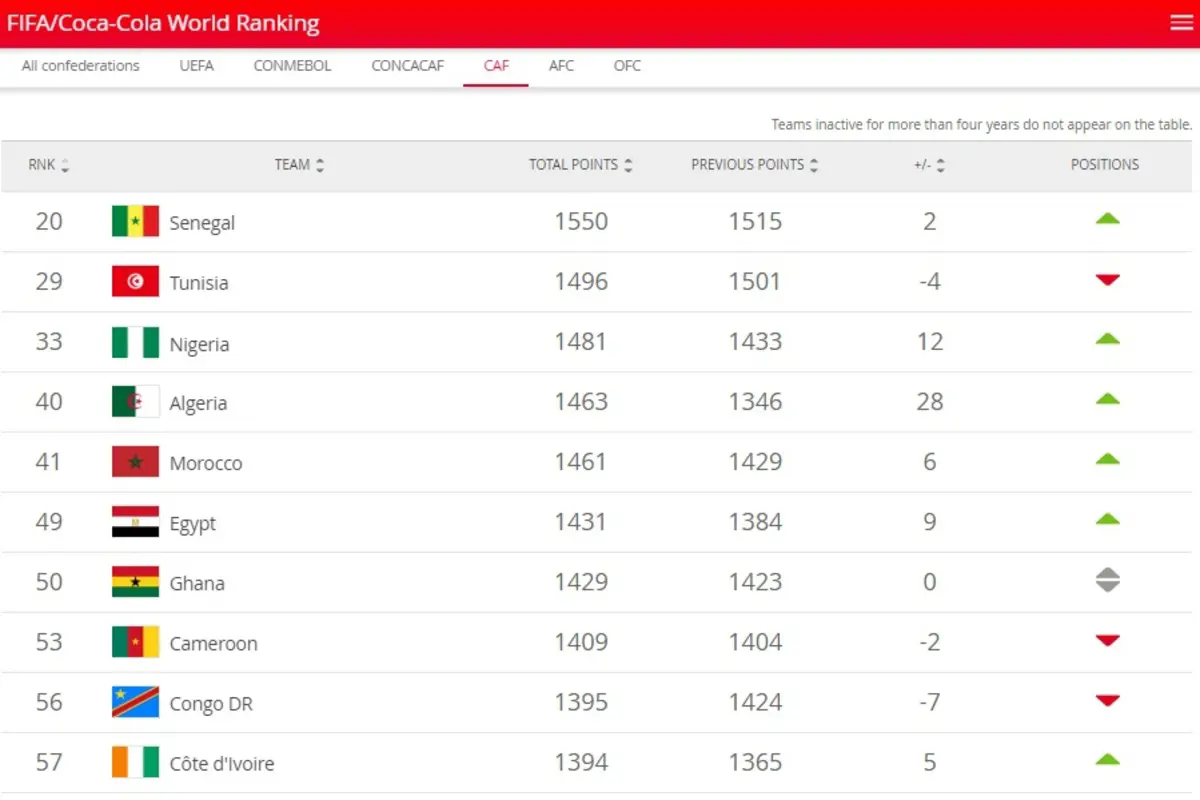Open the Morocco team link
The width and height of the screenshot is (1200, 800).
tap(206, 462)
